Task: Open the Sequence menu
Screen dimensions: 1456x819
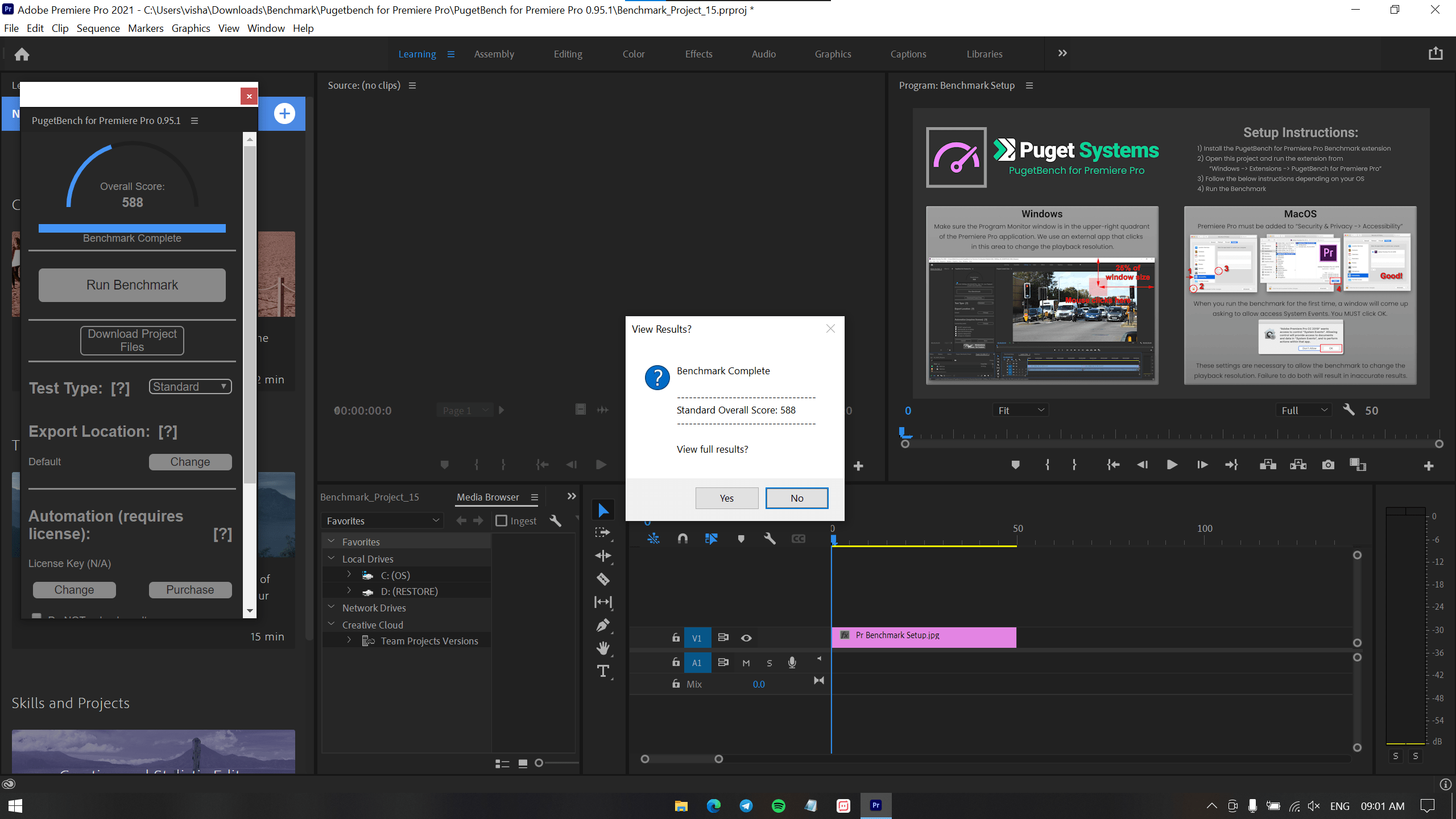Action: point(98,28)
